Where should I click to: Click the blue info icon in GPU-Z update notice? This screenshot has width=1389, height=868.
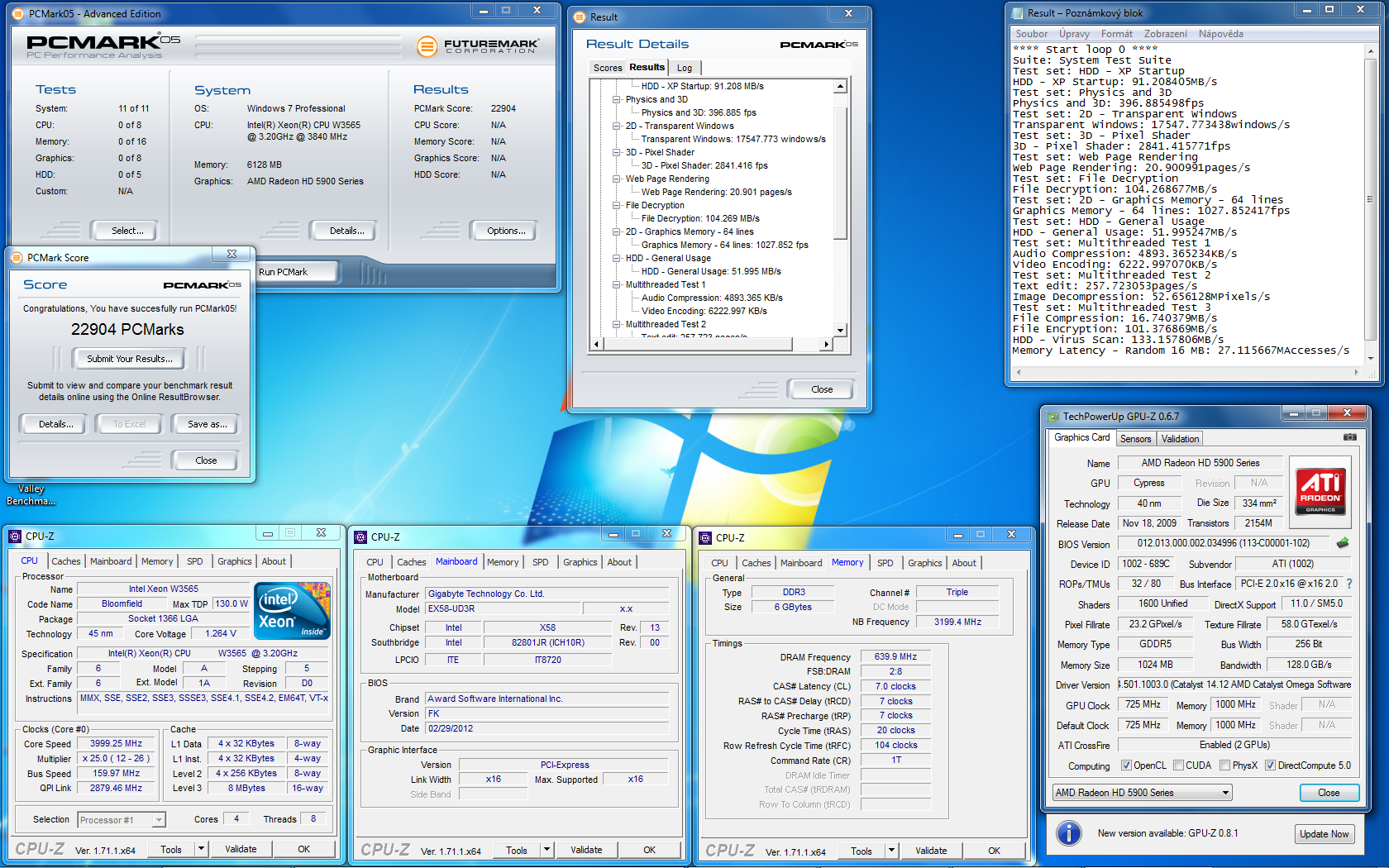(x=1069, y=832)
